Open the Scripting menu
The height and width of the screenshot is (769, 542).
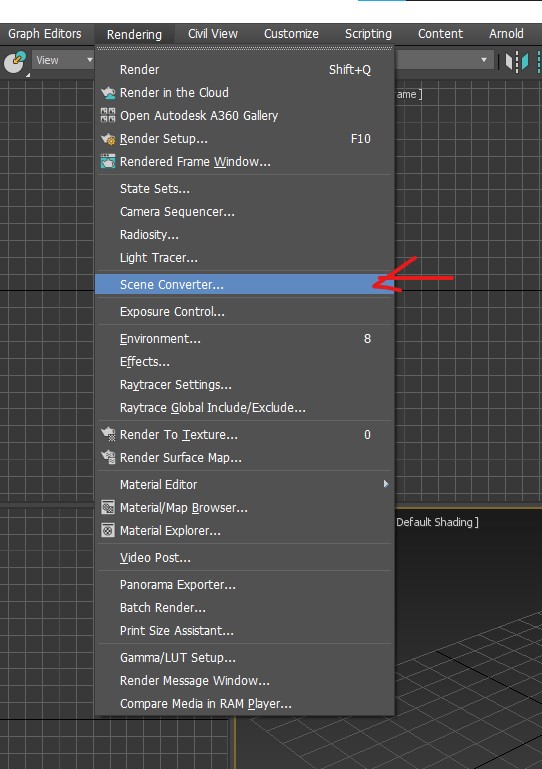[x=368, y=34]
